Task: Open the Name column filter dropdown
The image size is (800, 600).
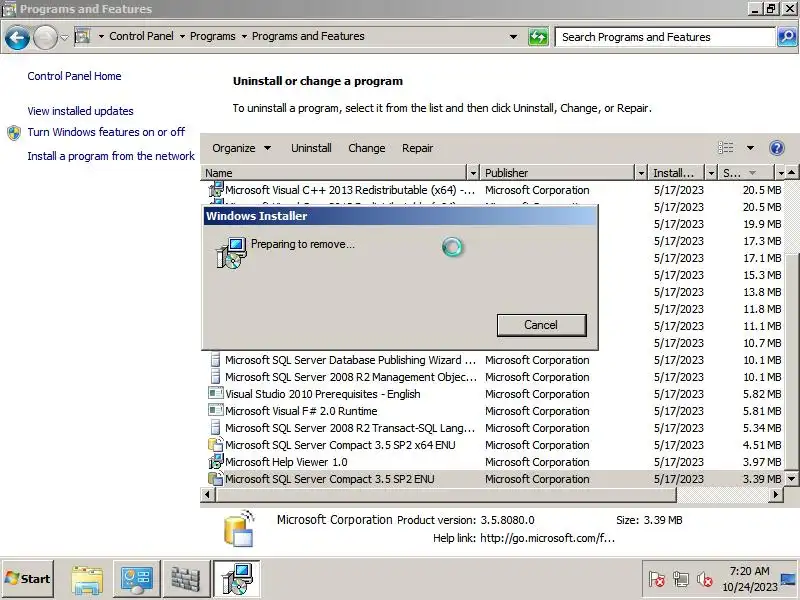Action: 473,173
